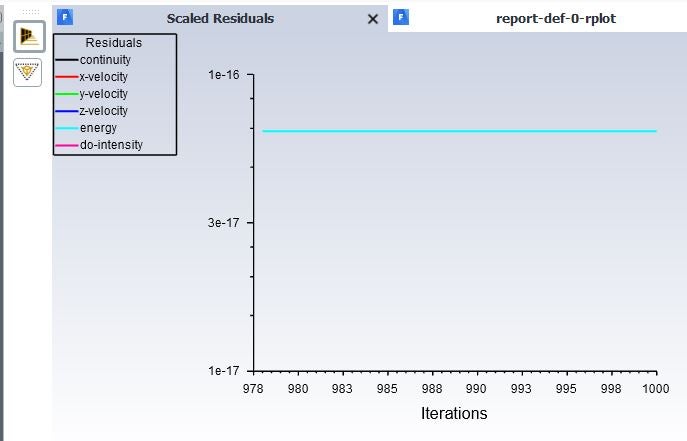Image resolution: width=687 pixels, height=441 pixels.
Task: Click the 998 x-axis tick label
Action: tap(611, 389)
